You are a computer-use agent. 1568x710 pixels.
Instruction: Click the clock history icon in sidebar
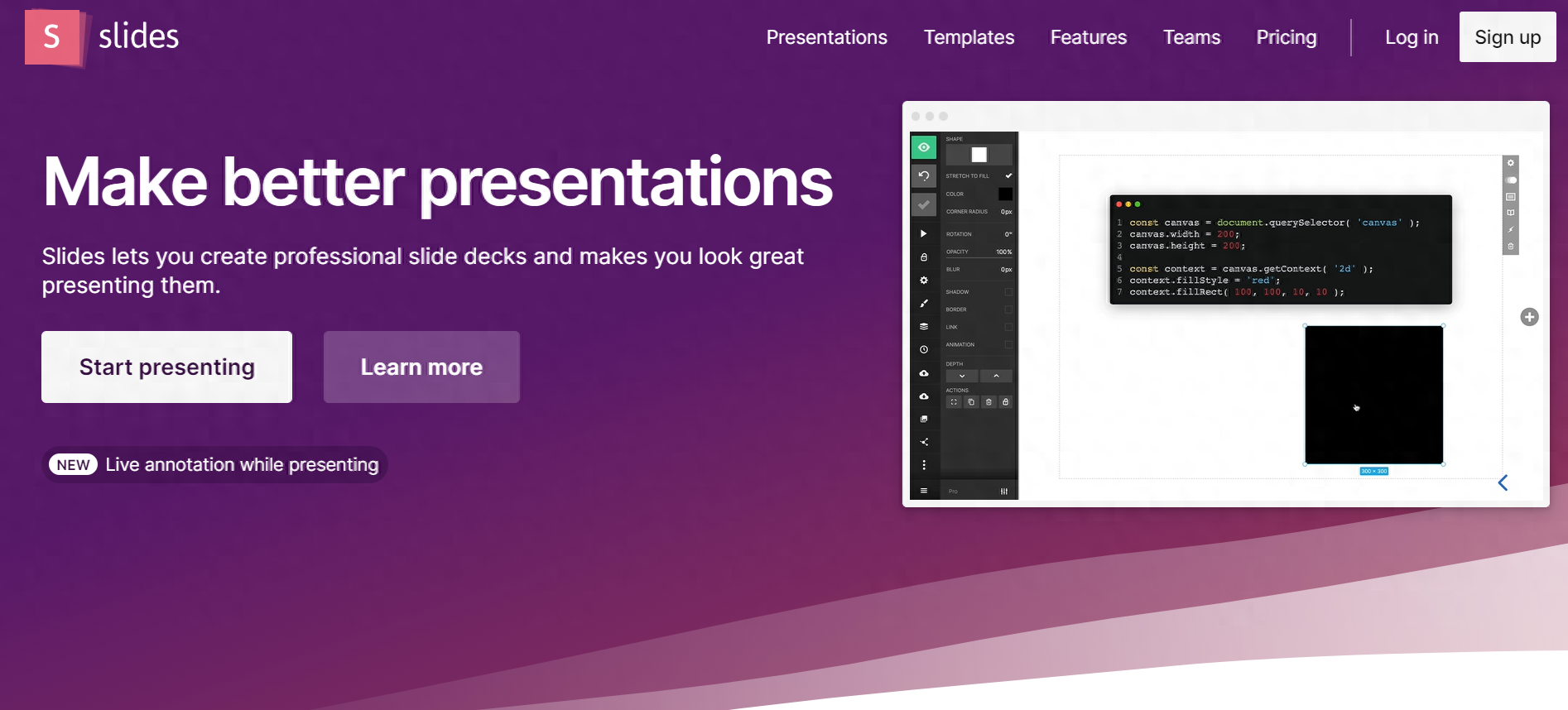click(924, 350)
